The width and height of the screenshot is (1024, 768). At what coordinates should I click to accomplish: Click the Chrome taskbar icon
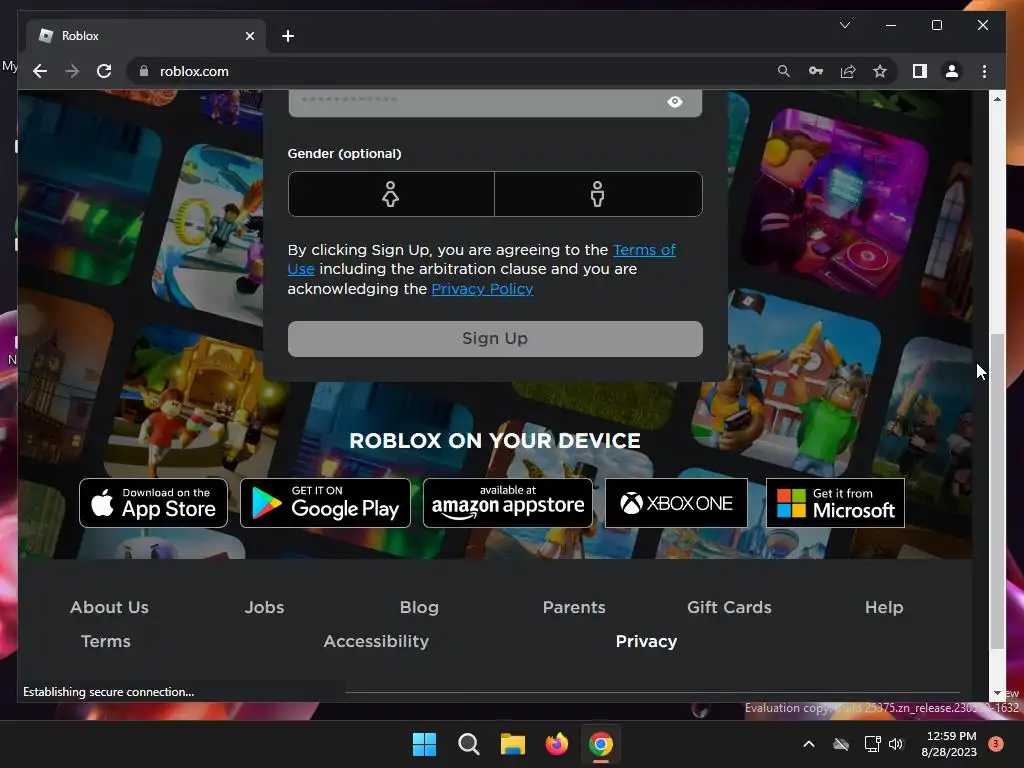click(x=601, y=744)
